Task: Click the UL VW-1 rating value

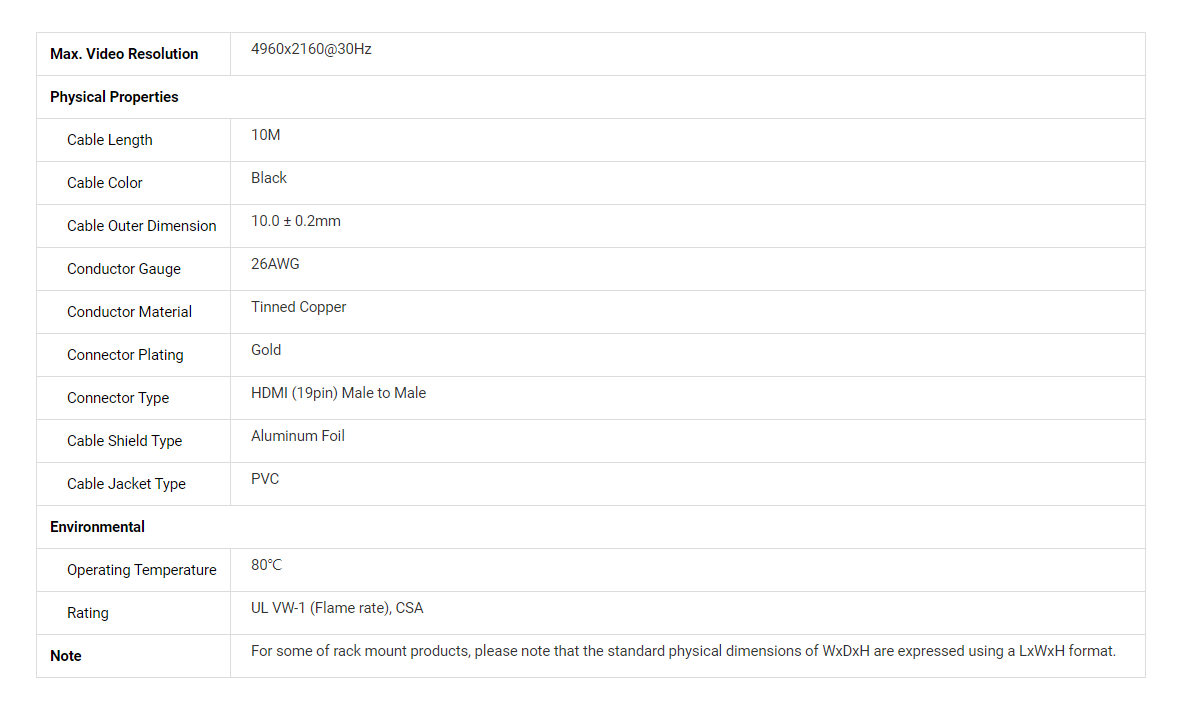Action: tap(337, 608)
